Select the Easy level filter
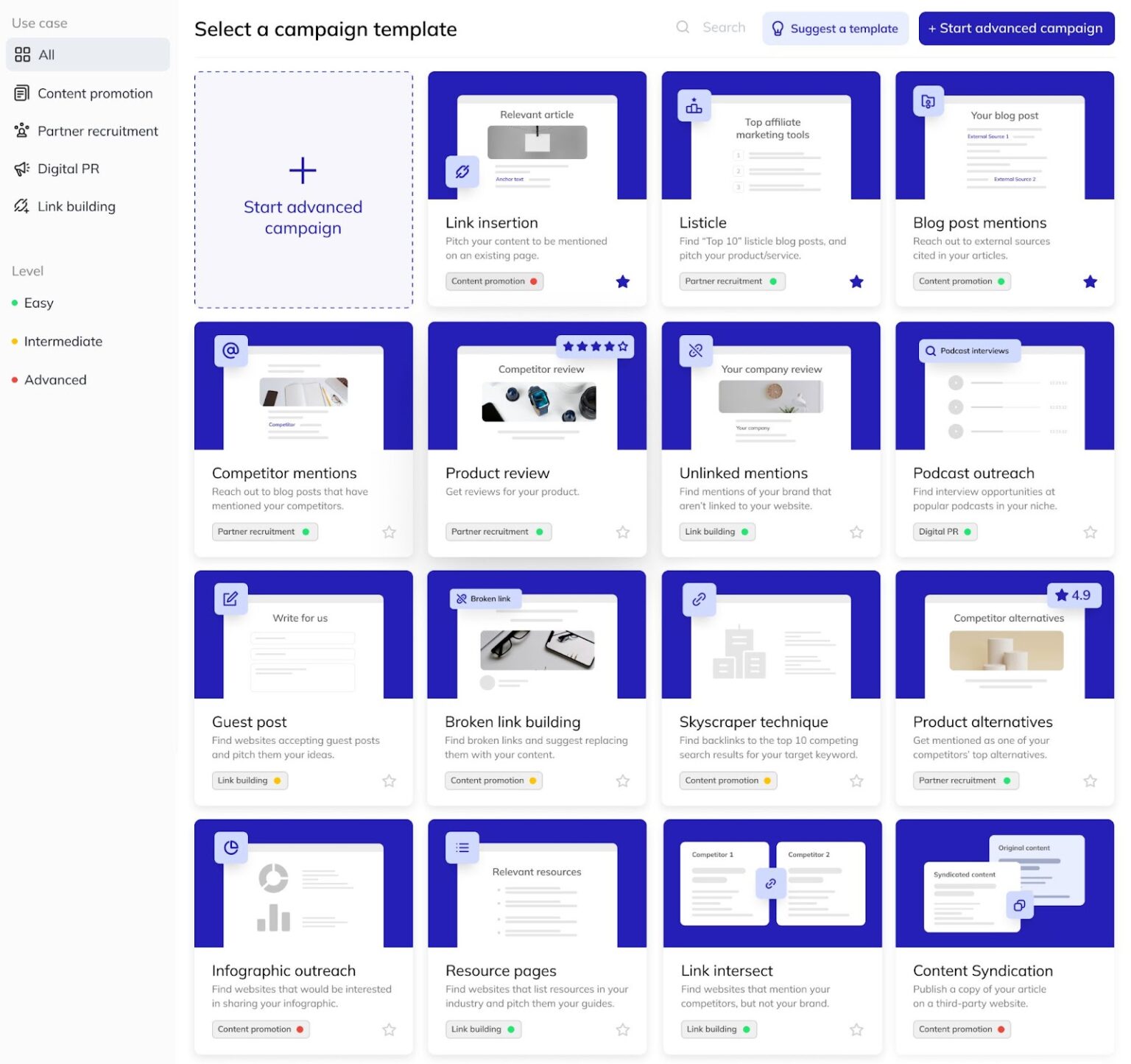The height and width of the screenshot is (1064, 1131). click(x=38, y=303)
